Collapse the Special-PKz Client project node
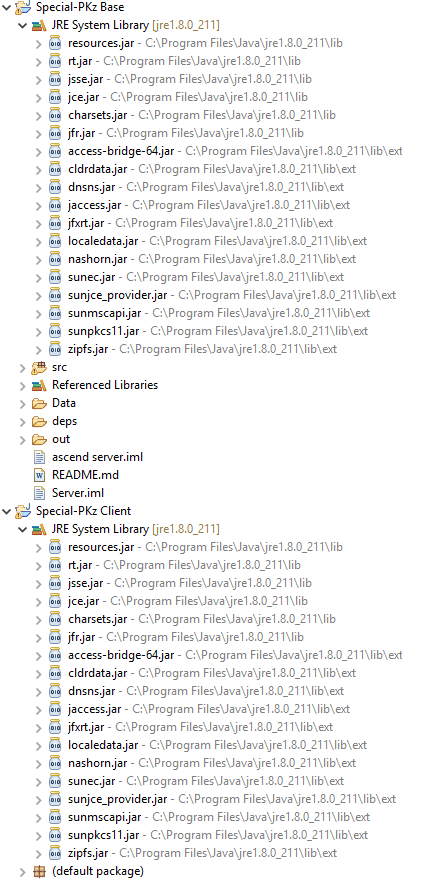The height and width of the screenshot is (880, 440). tap(7, 511)
